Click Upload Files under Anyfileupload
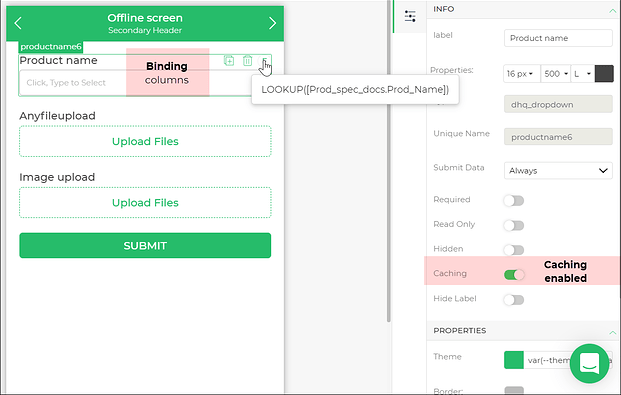The height and width of the screenshot is (395, 621). [145, 141]
